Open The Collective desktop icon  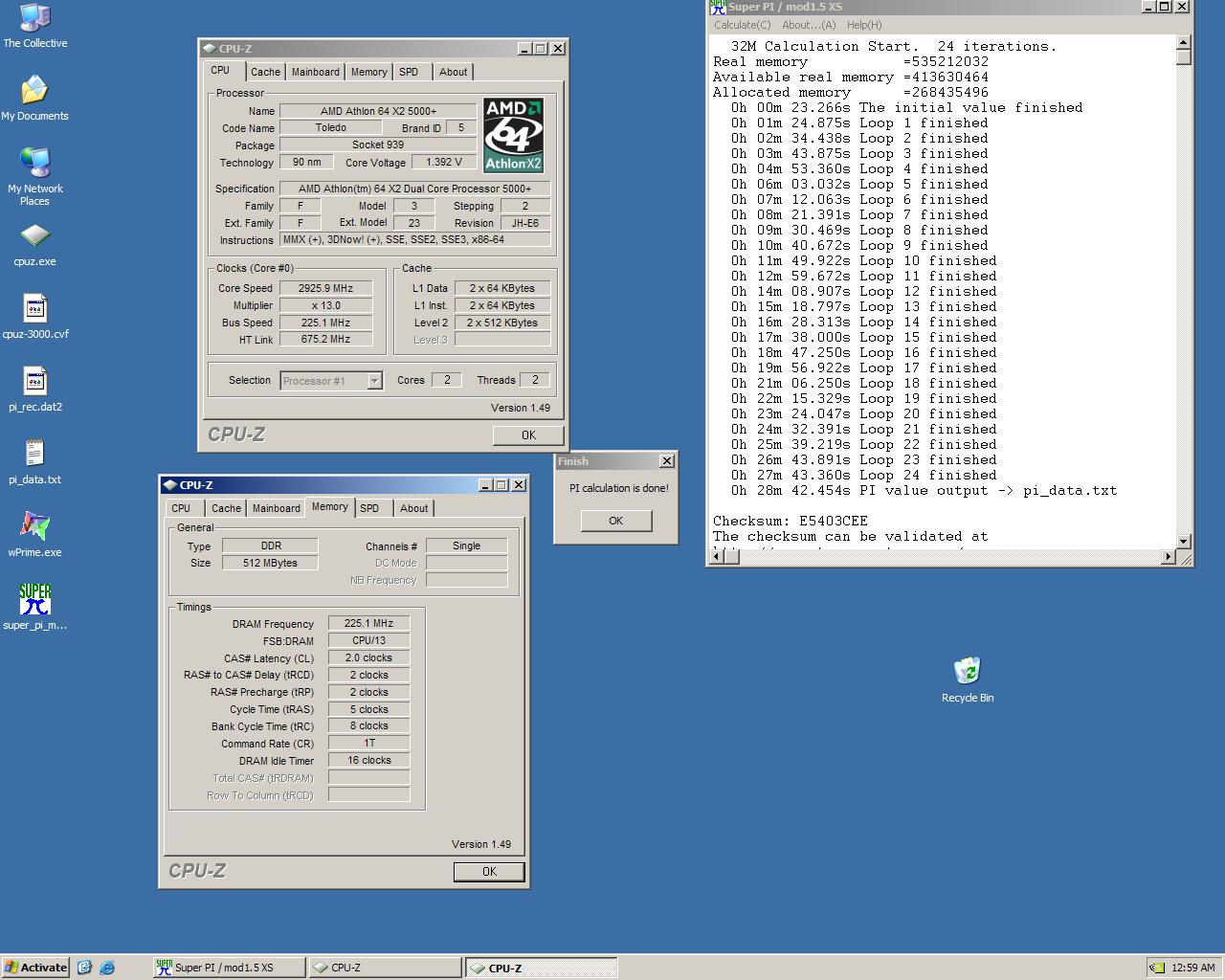[x=35, y=26]
